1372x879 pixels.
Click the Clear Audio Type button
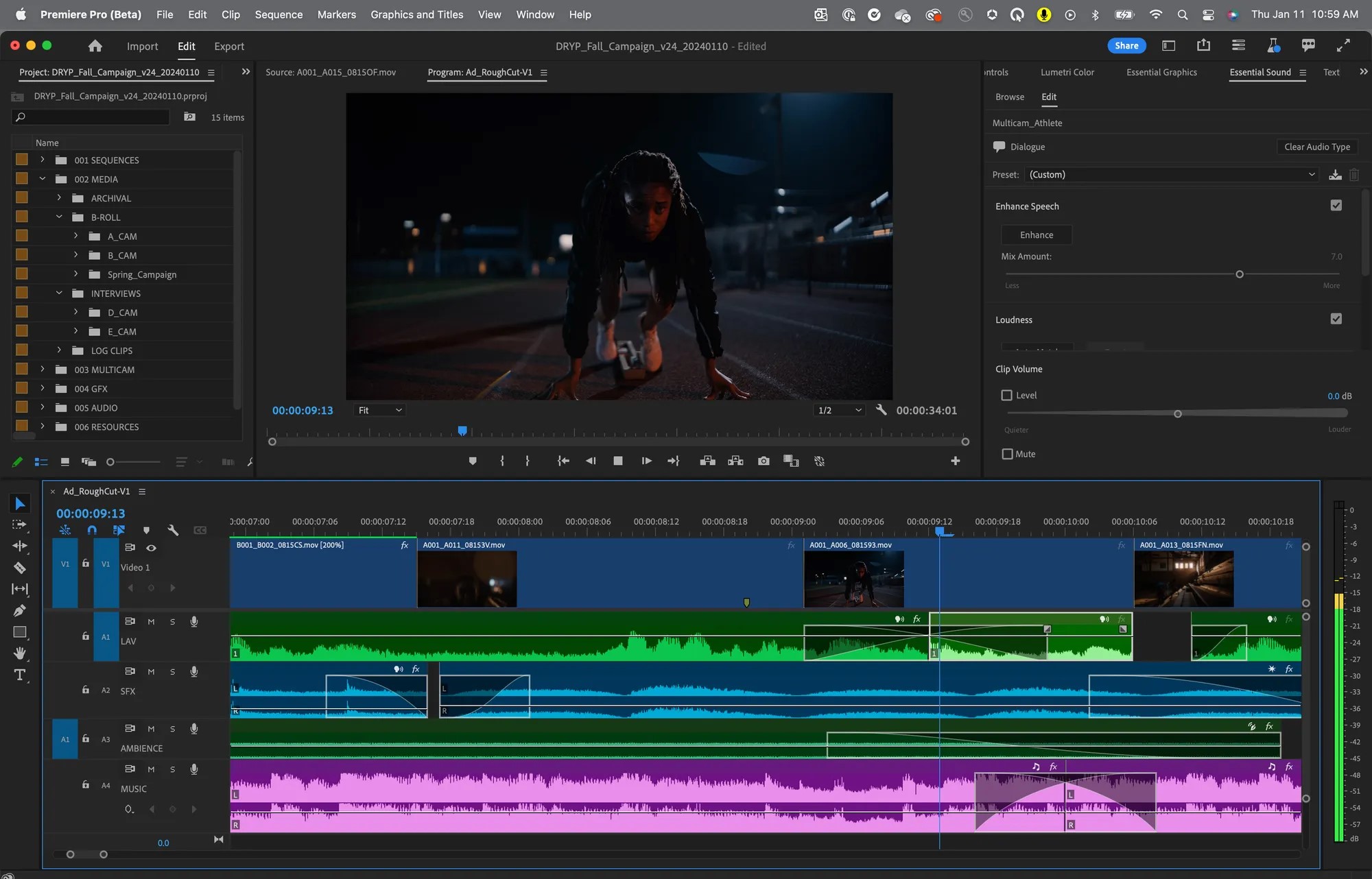click(x=1316, y=147)
